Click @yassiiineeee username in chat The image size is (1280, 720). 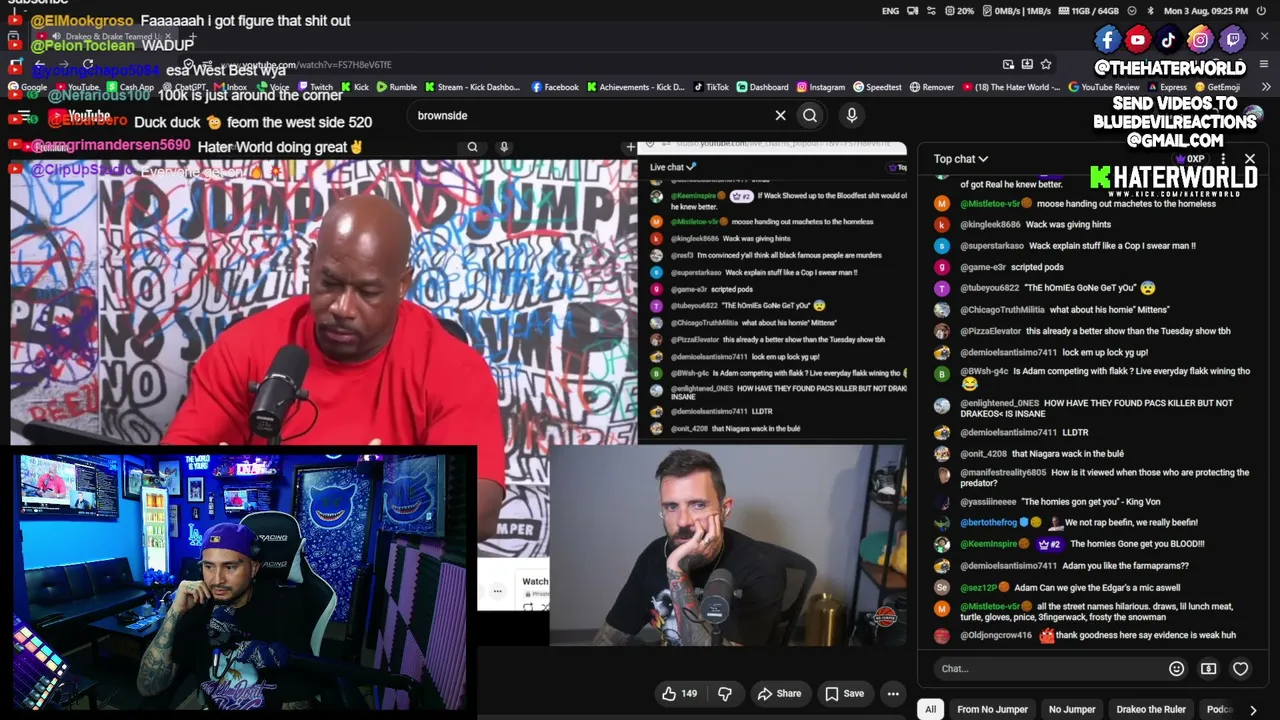(988, 502)
